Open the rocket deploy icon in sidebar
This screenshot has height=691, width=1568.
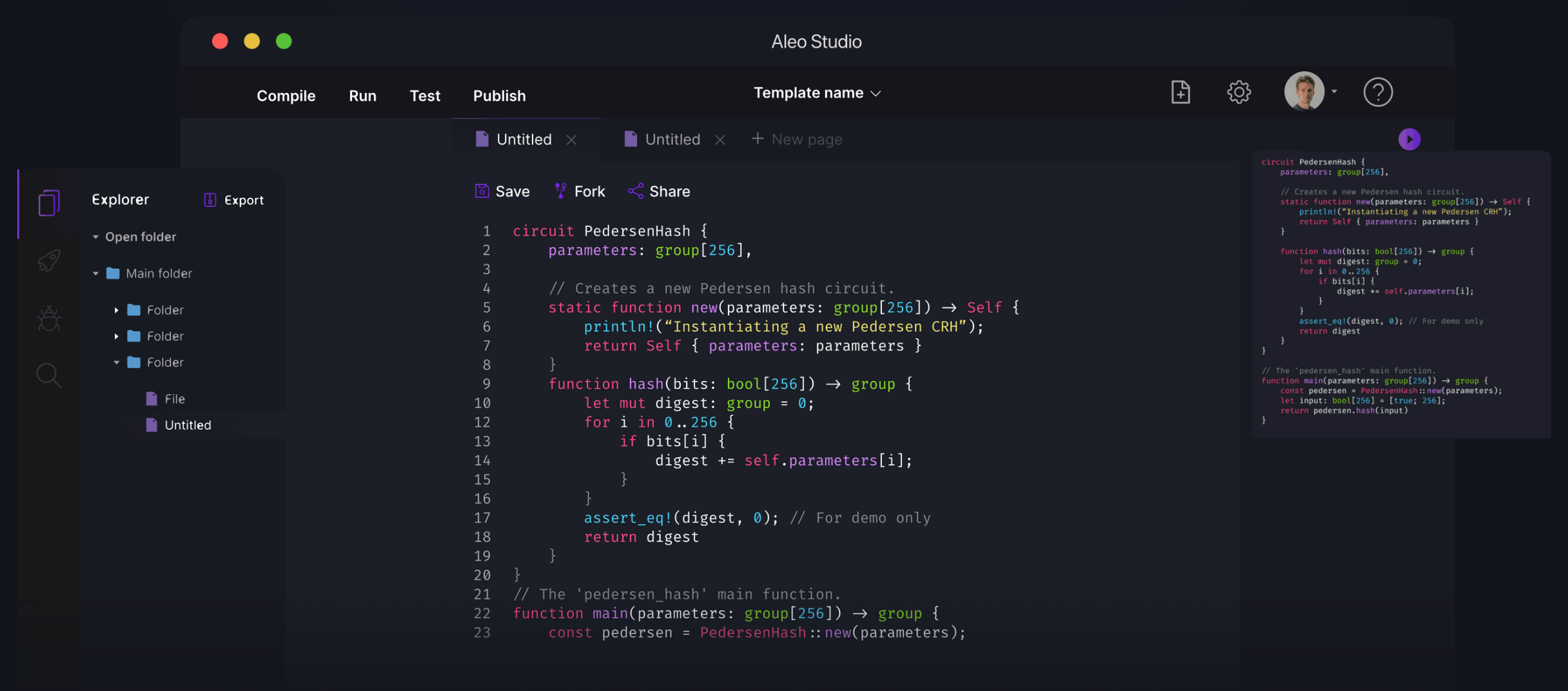49,260
